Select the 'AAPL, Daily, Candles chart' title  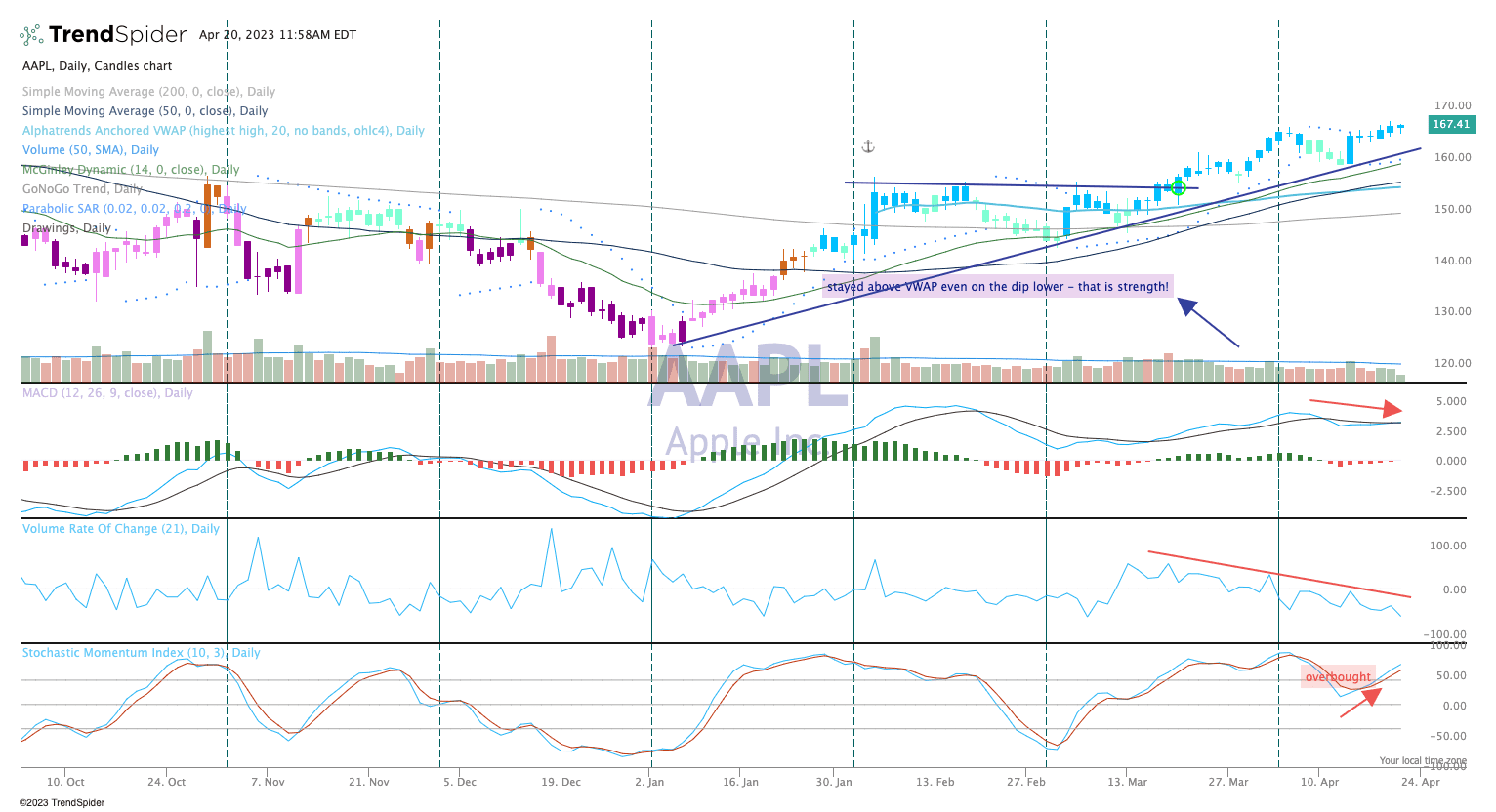point(98,66)
